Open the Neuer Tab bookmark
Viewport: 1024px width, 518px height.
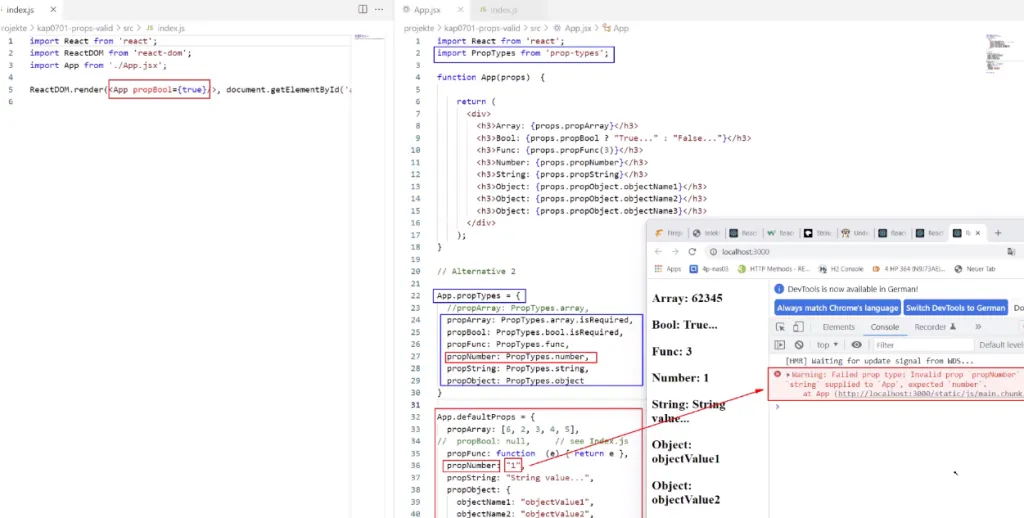click(975, 268)
